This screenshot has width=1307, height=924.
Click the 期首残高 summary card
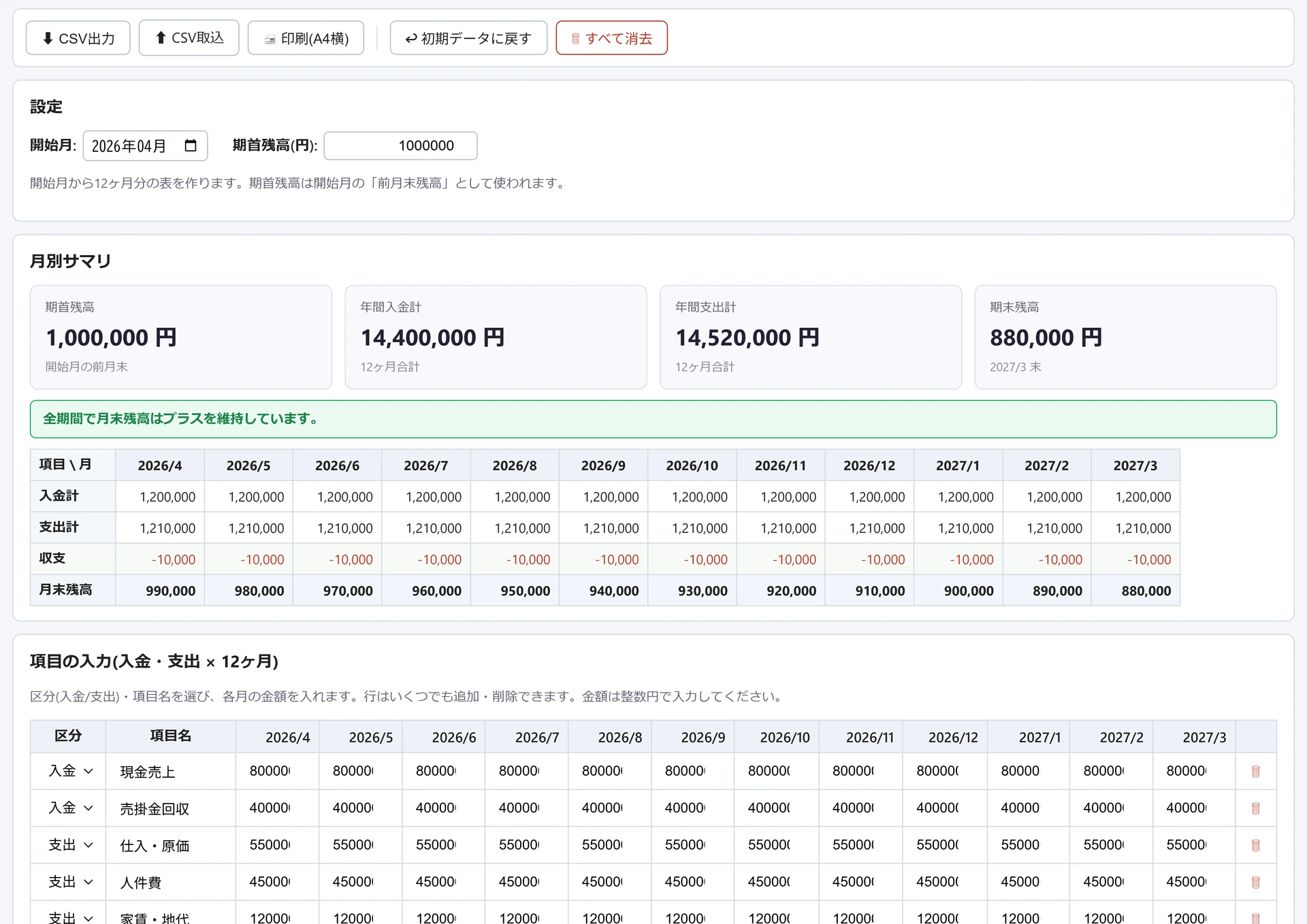tap(181, 337)
